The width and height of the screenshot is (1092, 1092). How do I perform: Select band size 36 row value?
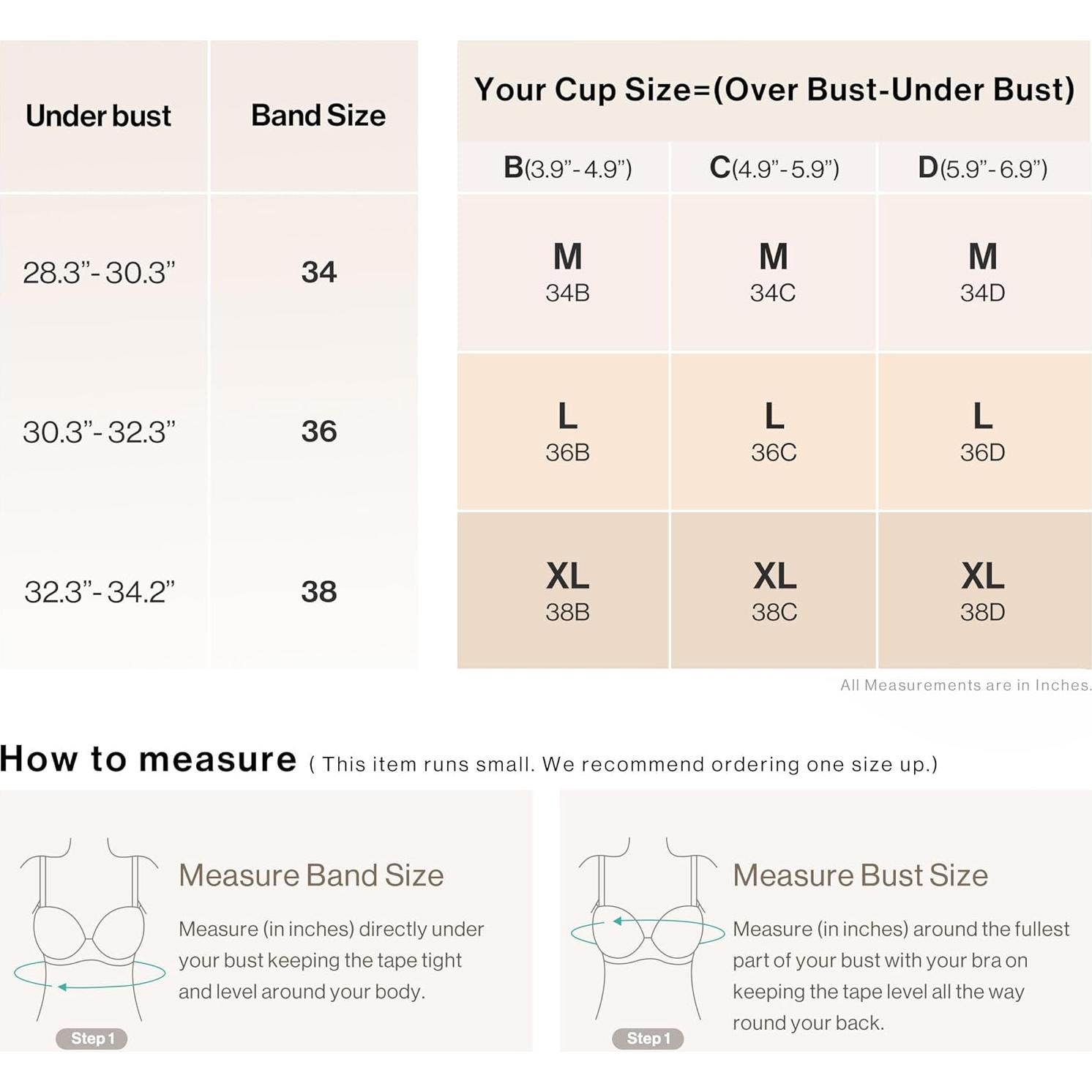319,432
